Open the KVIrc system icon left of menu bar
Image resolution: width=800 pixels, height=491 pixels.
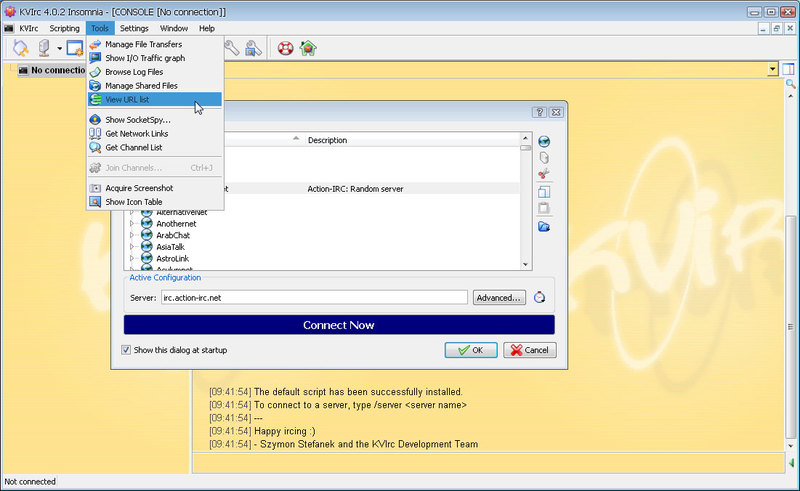[9, 28]
